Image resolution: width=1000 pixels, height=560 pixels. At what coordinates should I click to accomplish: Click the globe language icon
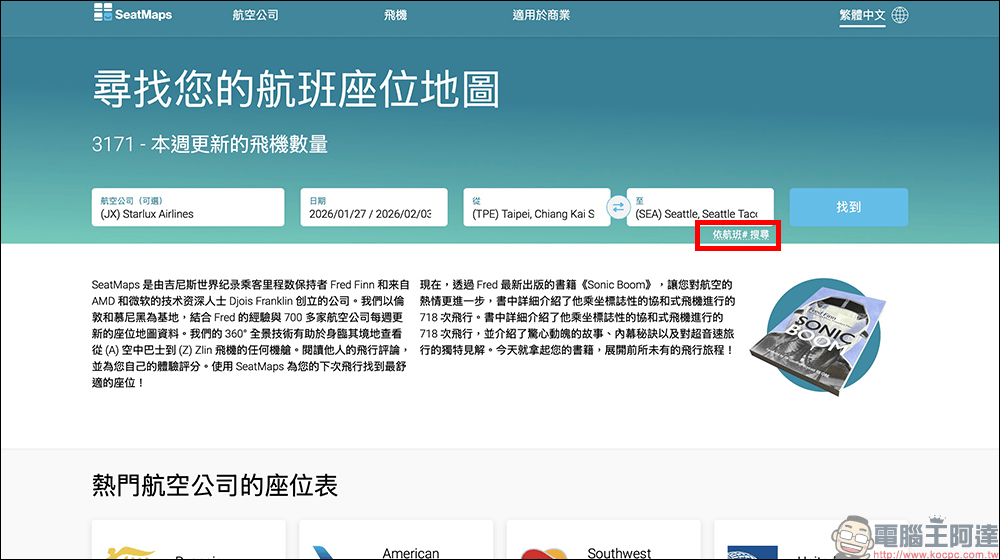(900, 15)
